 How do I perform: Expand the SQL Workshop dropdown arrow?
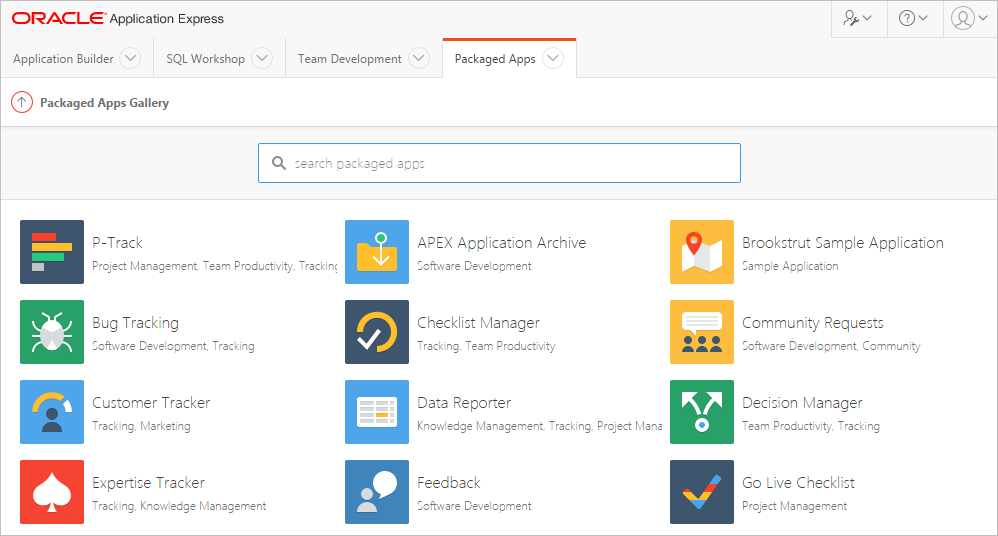pyautogui.click(x=261, y=59)
